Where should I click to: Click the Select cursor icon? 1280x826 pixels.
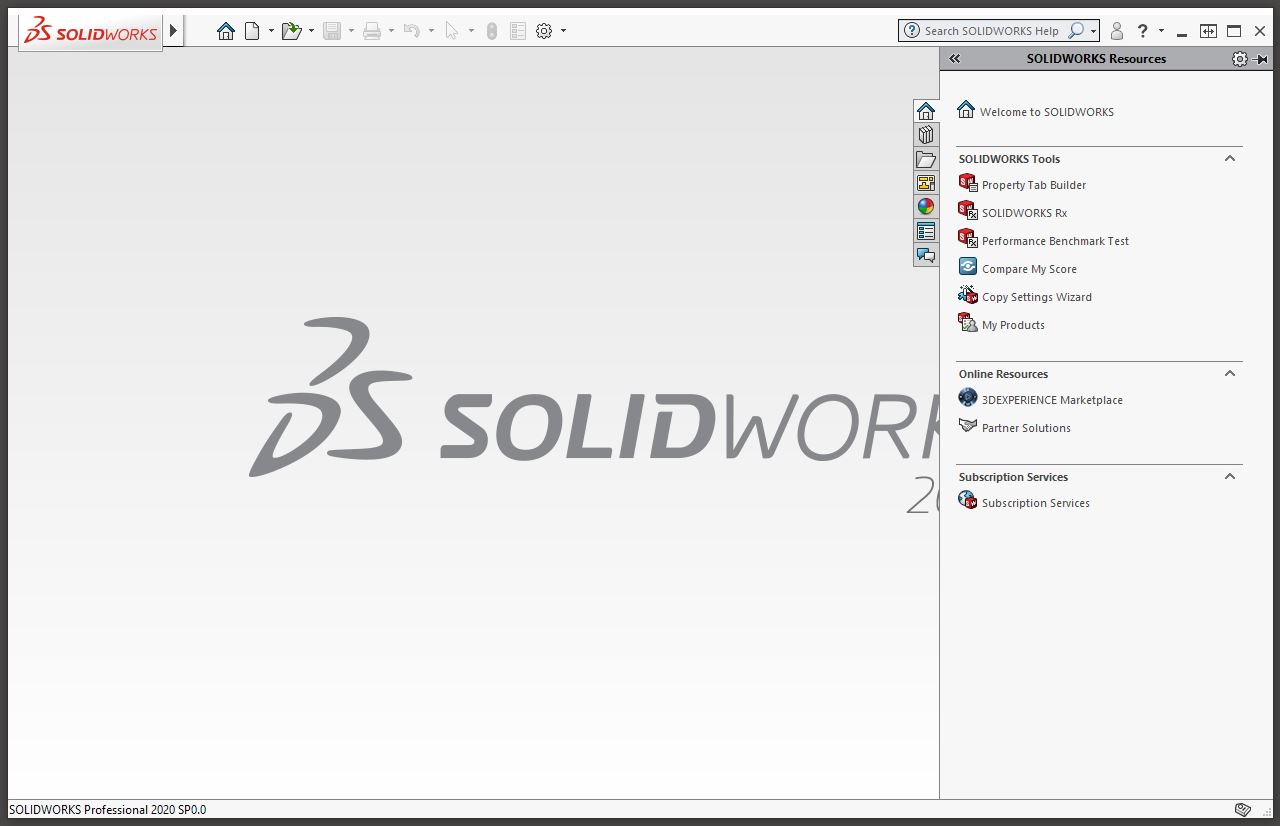tap(451, 31)
